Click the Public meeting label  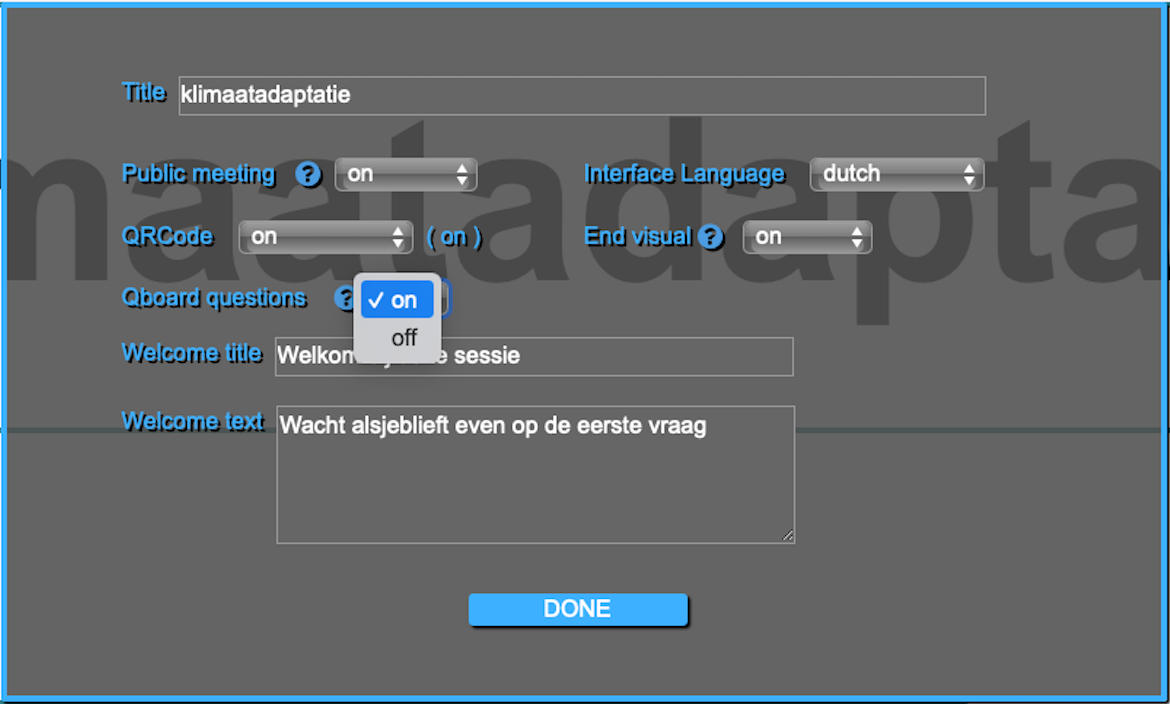[x=198, y=174]
